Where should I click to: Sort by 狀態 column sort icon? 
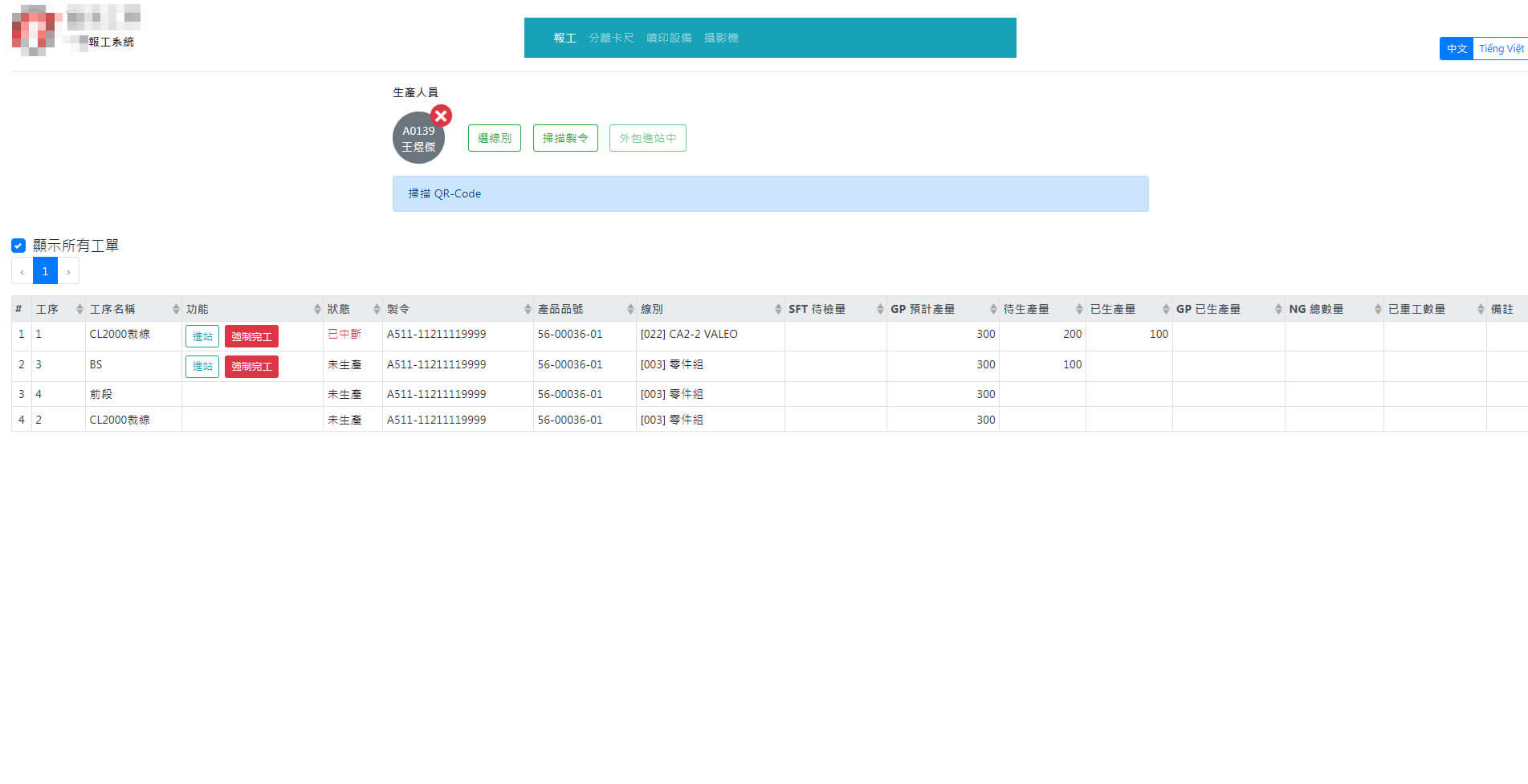(377, 310)
